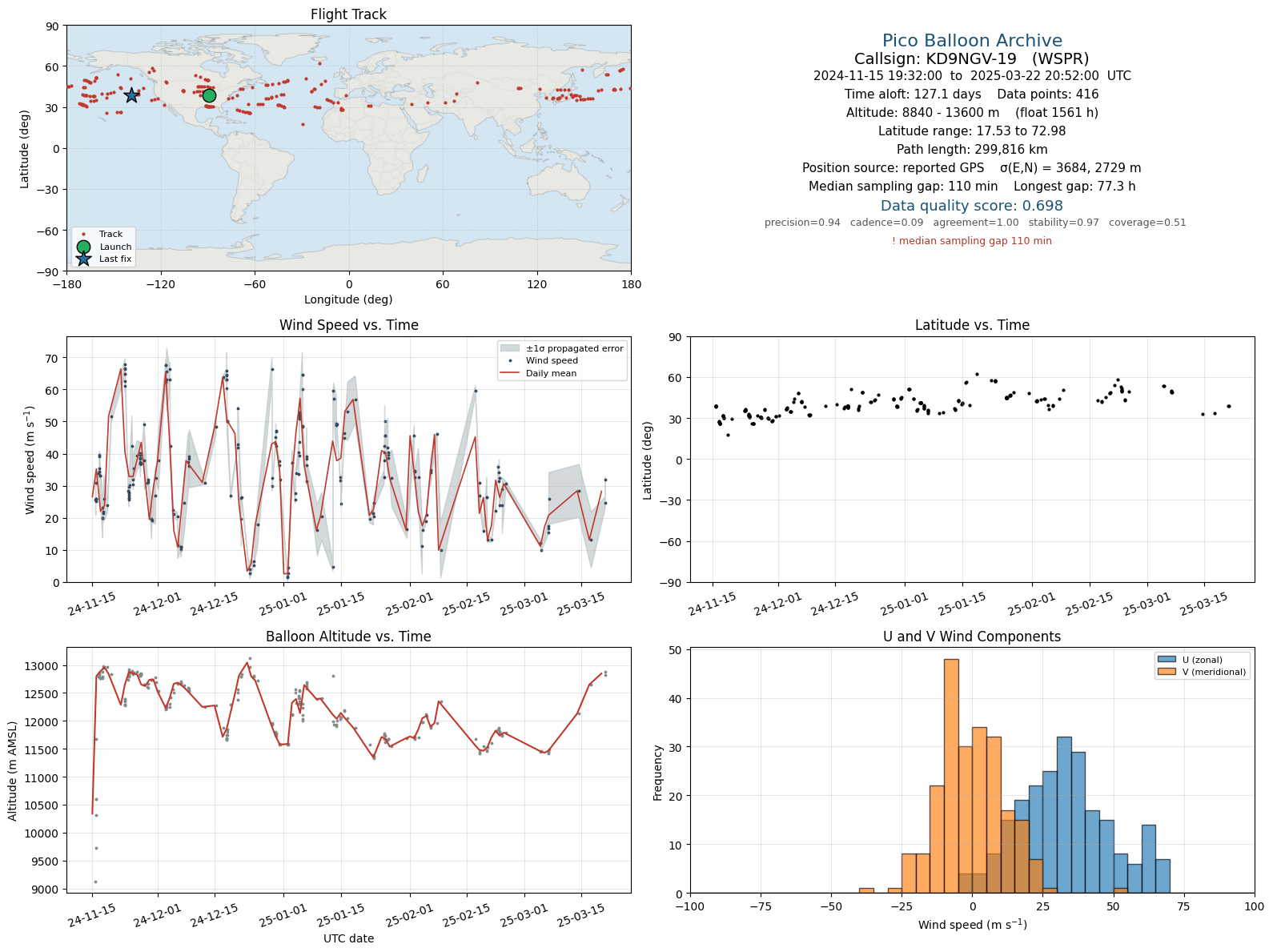Click the Wind speed dot in the legend

click(511, 361)
